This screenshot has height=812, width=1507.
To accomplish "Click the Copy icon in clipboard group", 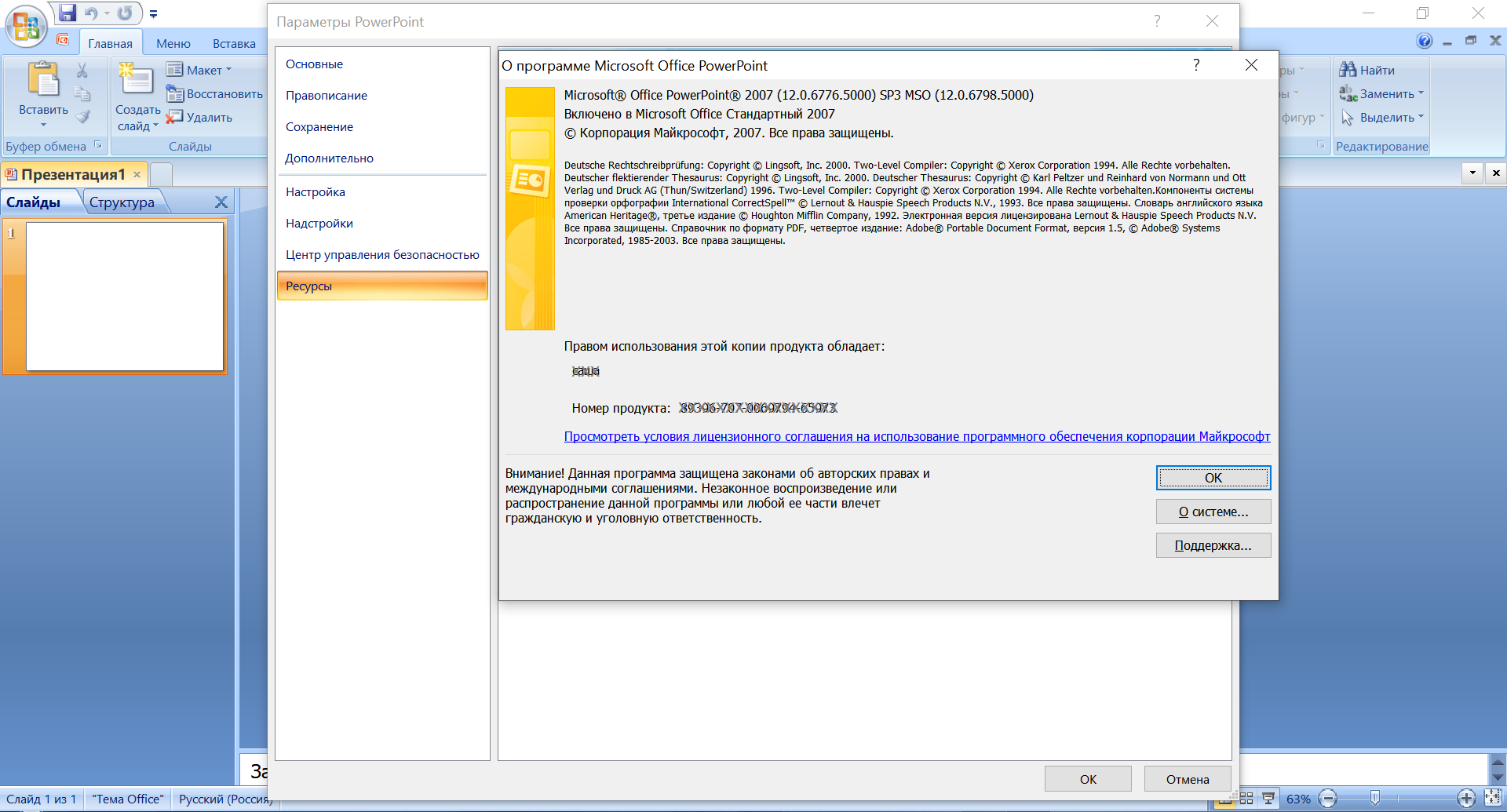I will (x=82, y=94).
